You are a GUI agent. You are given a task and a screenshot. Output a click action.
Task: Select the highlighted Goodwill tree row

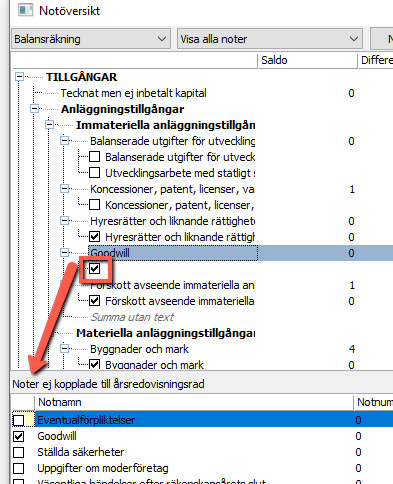[x=173, y=253]
